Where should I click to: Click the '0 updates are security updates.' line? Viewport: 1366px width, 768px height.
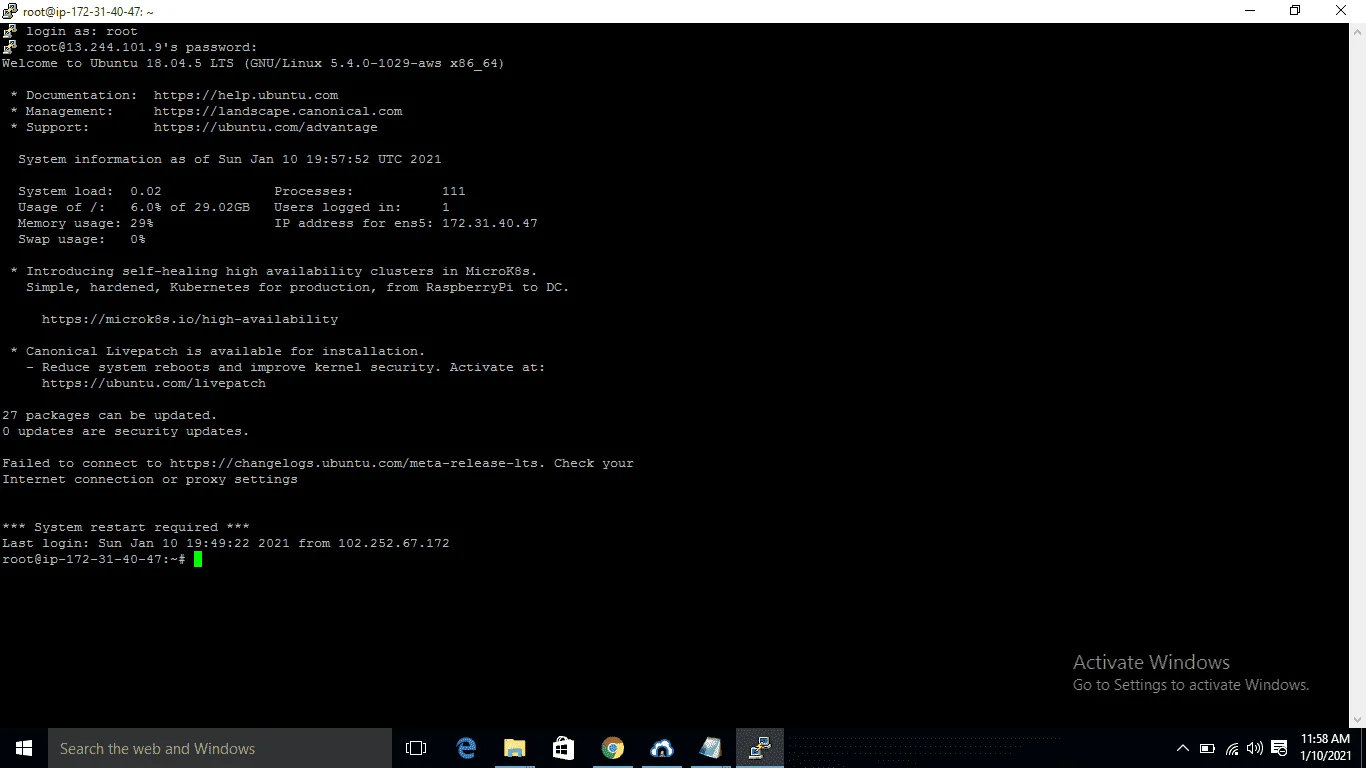pyautogui.click(x=126, y=431)
